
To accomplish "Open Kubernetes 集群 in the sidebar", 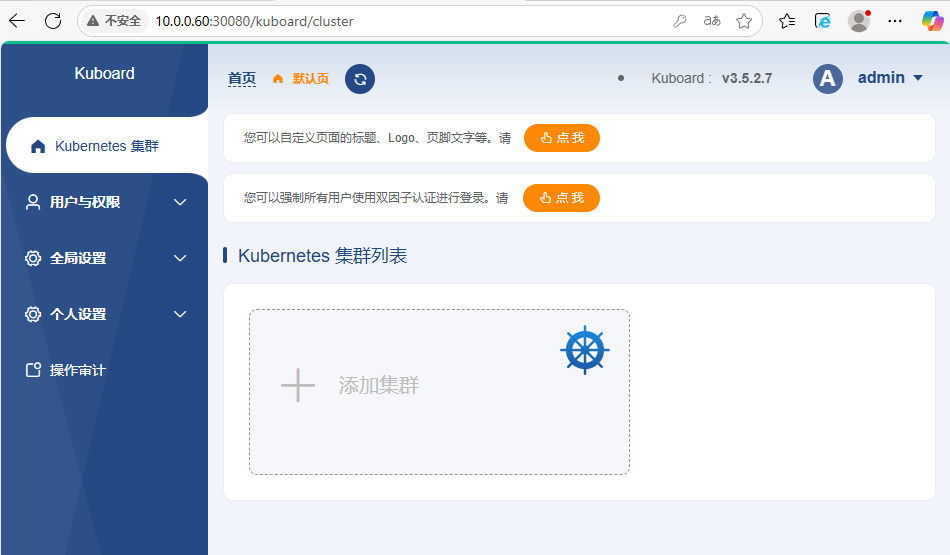I will click(107, 146).
